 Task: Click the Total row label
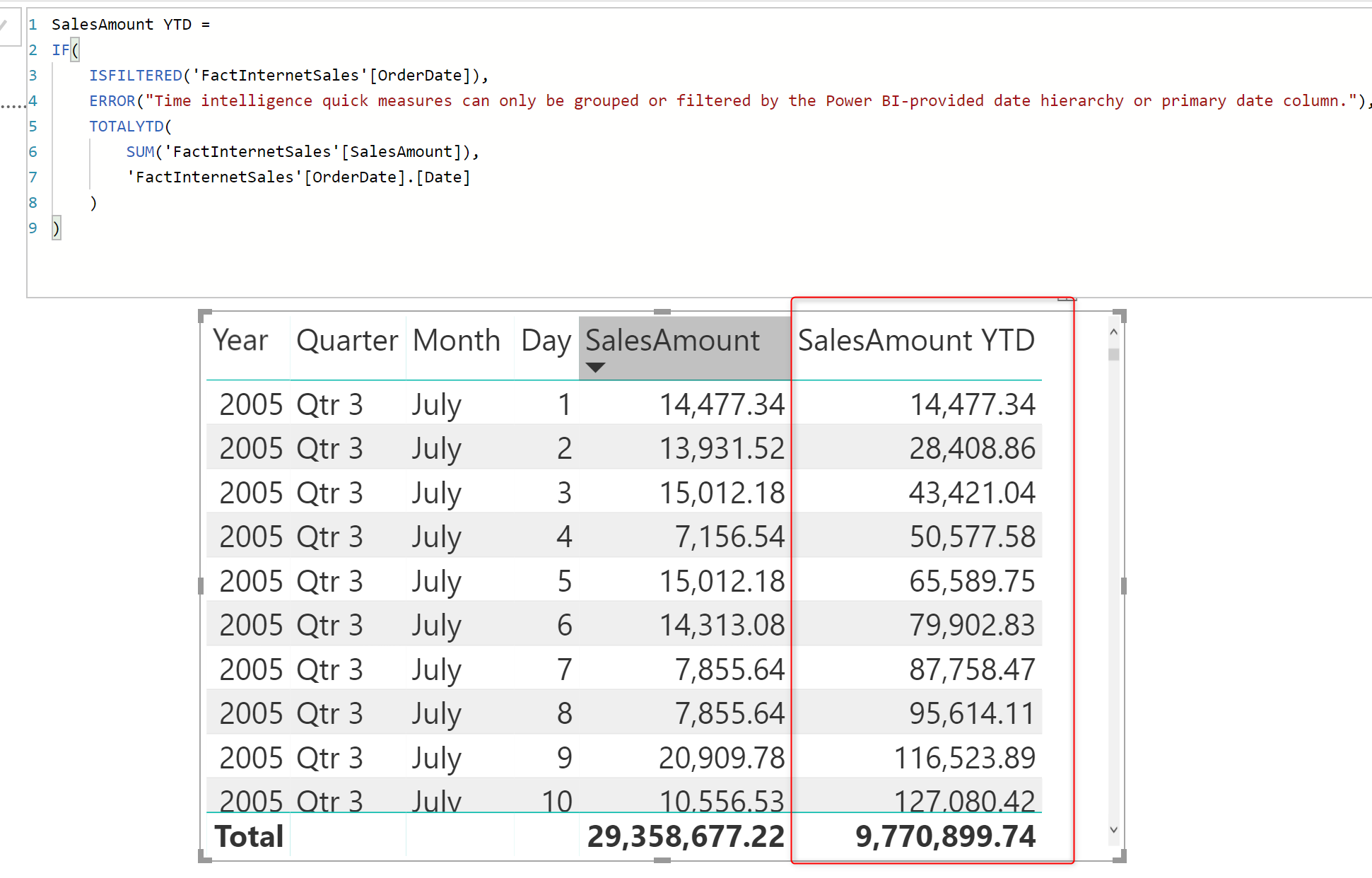click(x=249, y=837)
